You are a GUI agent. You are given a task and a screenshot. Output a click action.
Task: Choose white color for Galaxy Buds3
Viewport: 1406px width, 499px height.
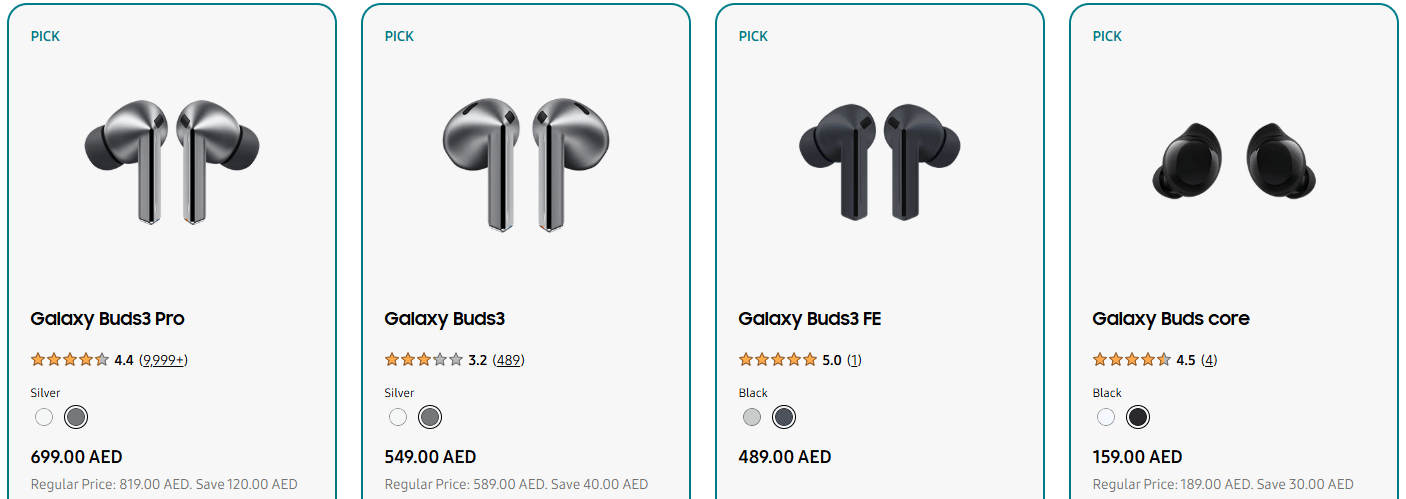(398, 417)
